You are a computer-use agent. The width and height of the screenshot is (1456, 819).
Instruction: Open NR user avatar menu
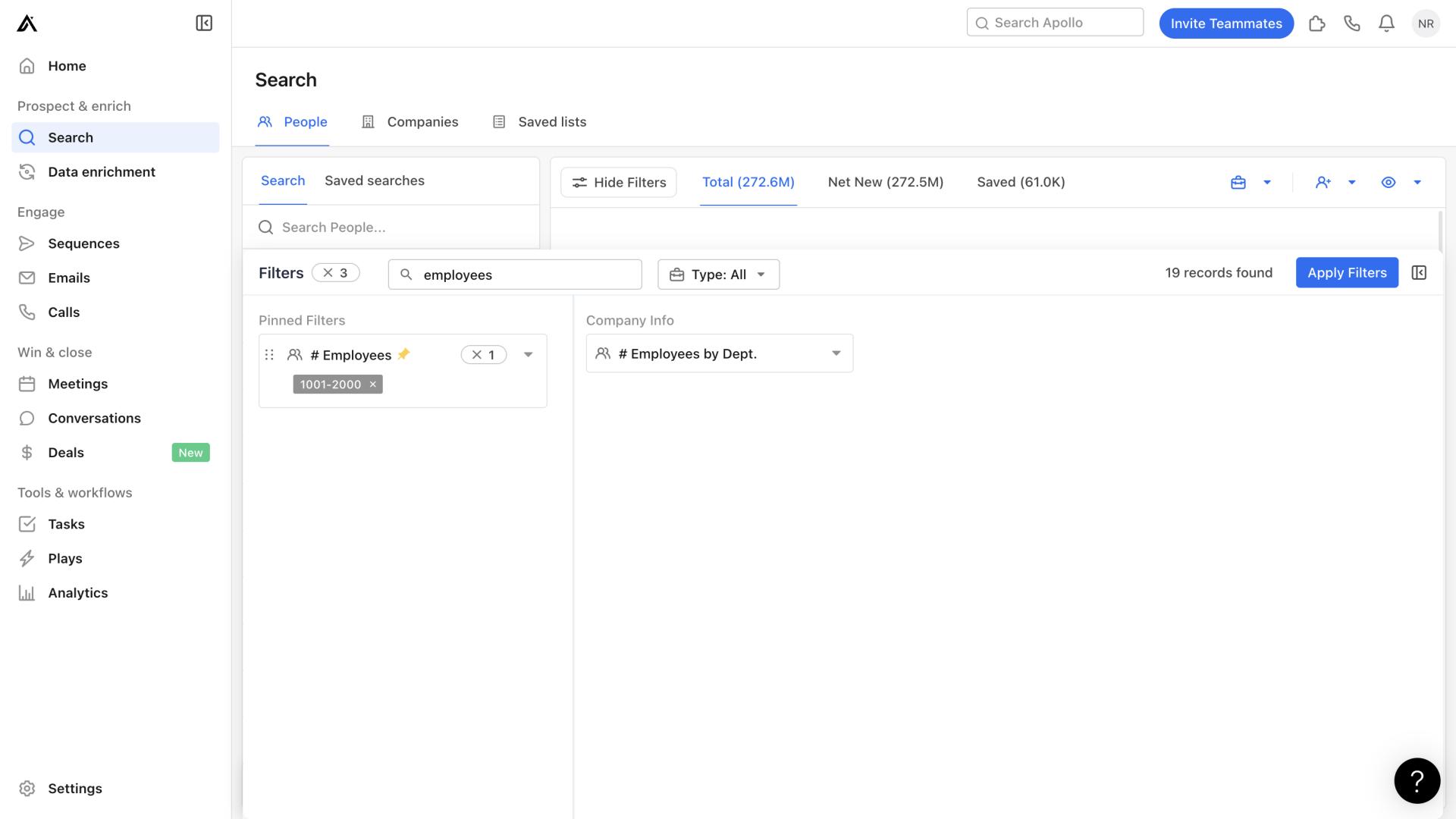1426,24
